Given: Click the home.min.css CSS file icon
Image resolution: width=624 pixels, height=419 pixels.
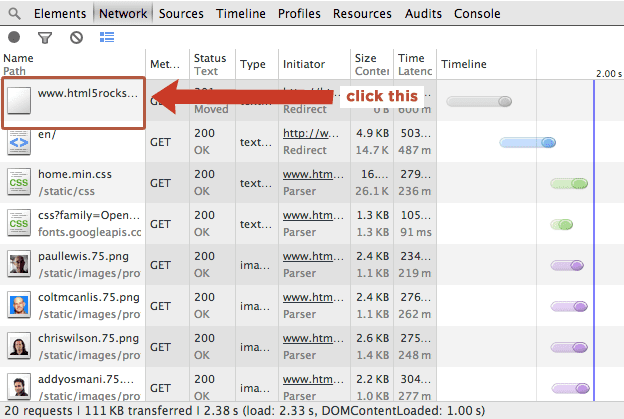Looking at the screenshot, I should pyautogui.click(x=20, y=183).
